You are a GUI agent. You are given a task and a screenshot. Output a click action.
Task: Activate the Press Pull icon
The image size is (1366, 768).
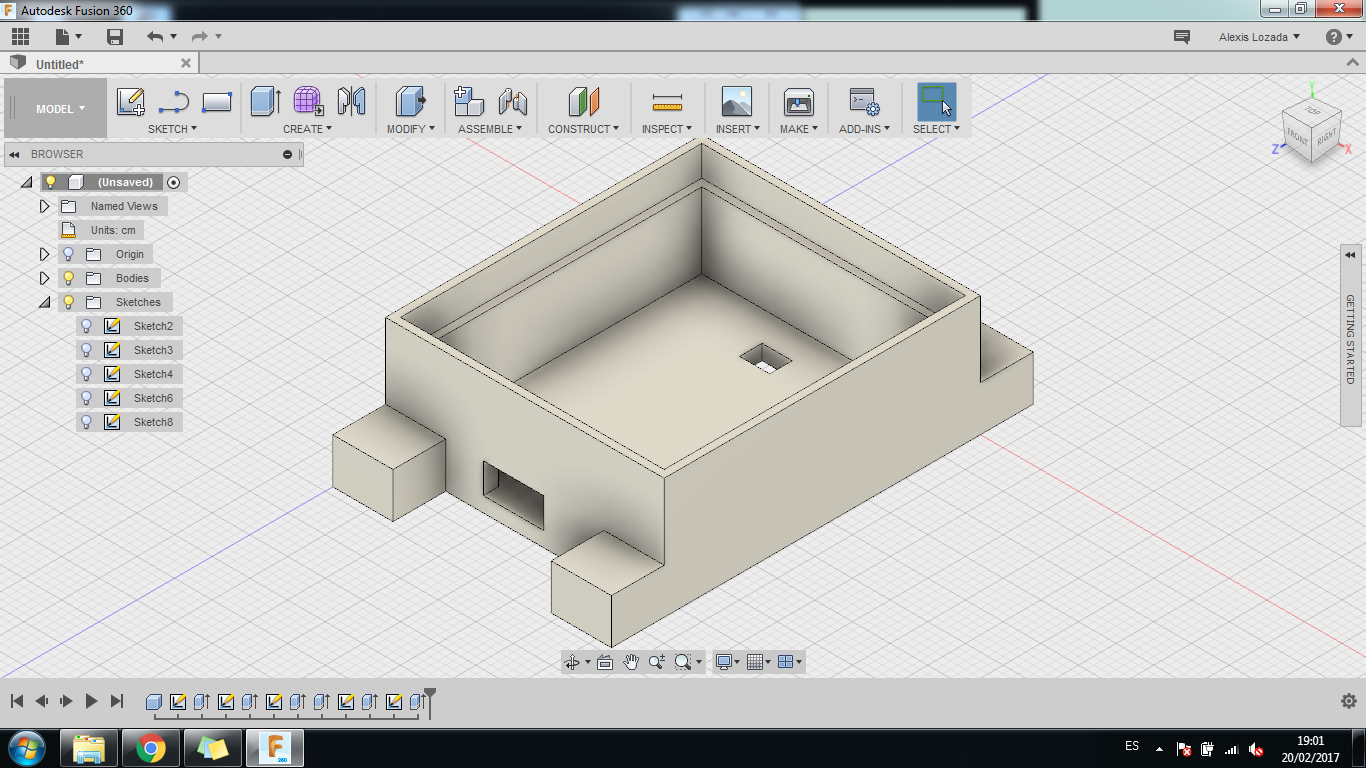pyautogui.click(x=410, y=101)
